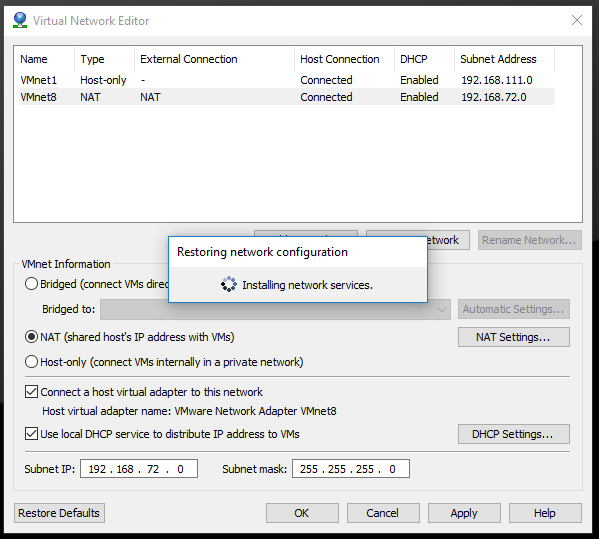The height and width of the screenshot is (539, 599).
Task: Click the Rename Network button
Action: [x=529, y=240]
